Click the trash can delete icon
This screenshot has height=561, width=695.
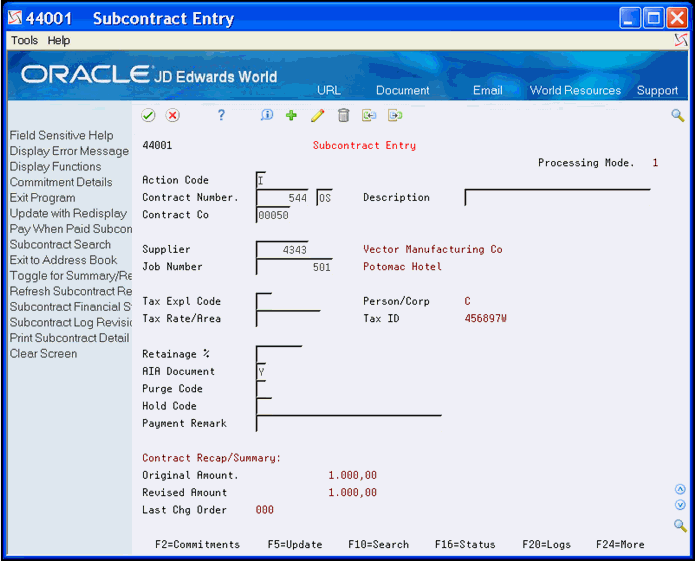pos(343,115)
